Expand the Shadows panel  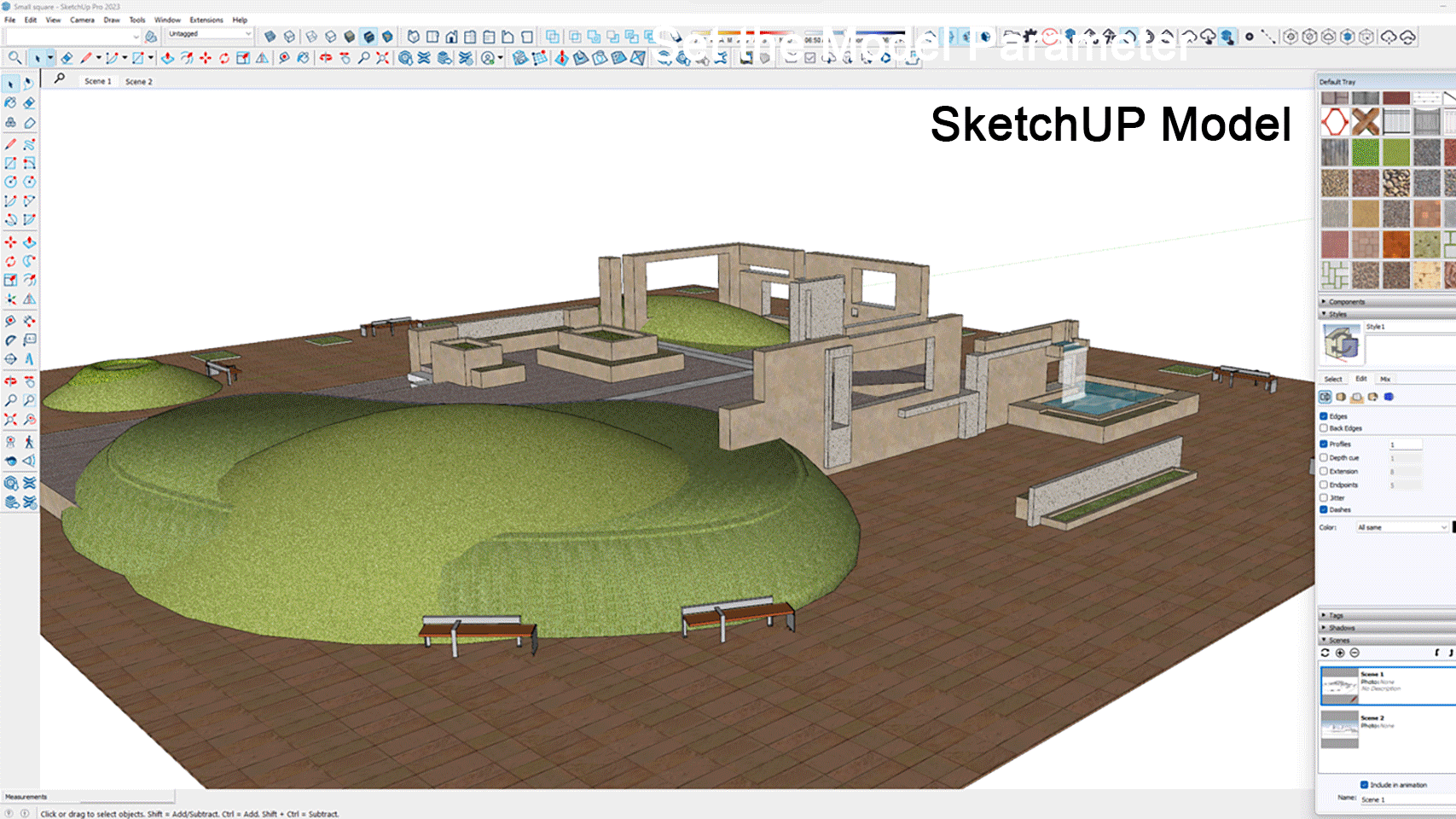pos(1342,628)
